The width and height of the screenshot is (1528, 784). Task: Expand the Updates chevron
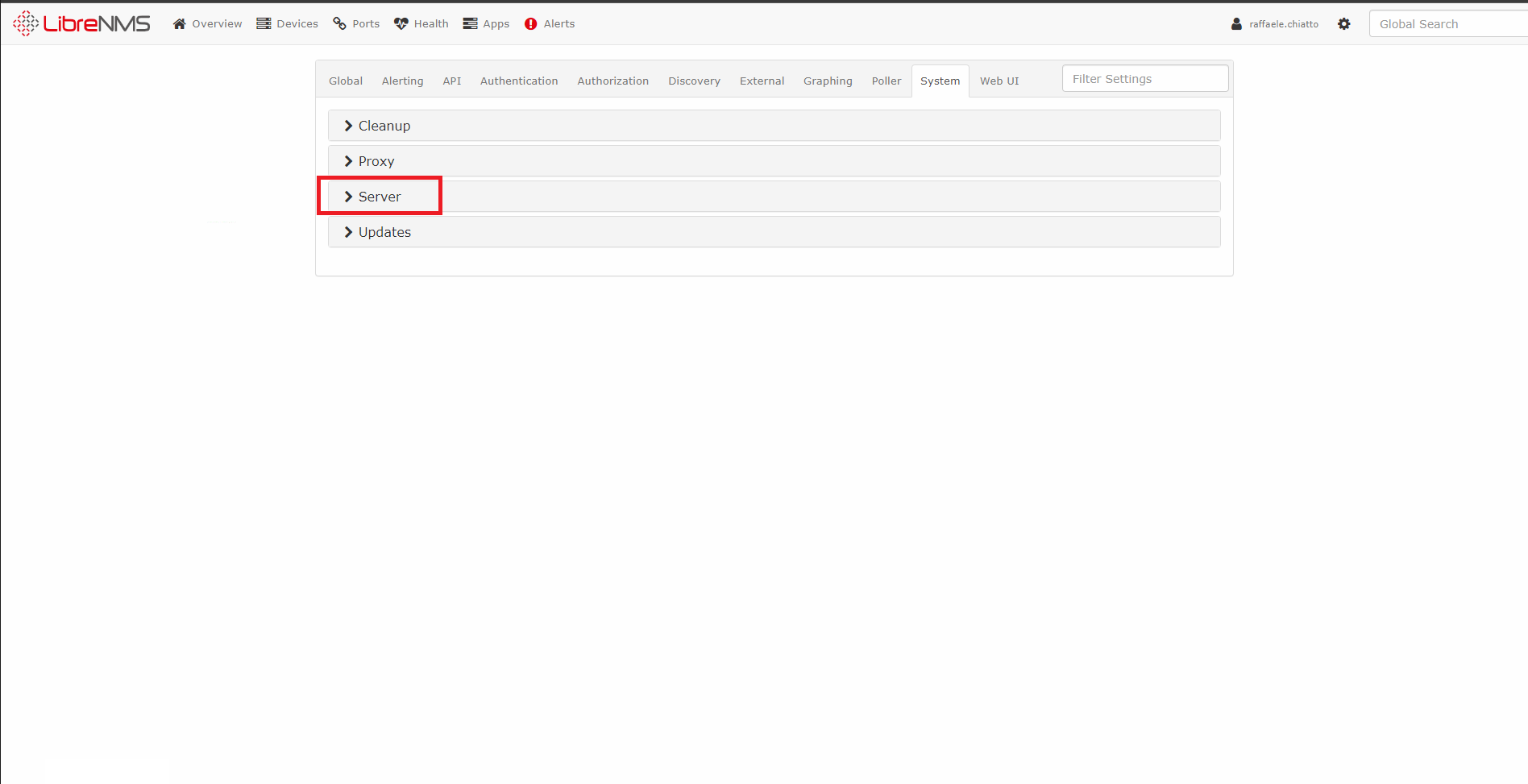click(348, 232)
